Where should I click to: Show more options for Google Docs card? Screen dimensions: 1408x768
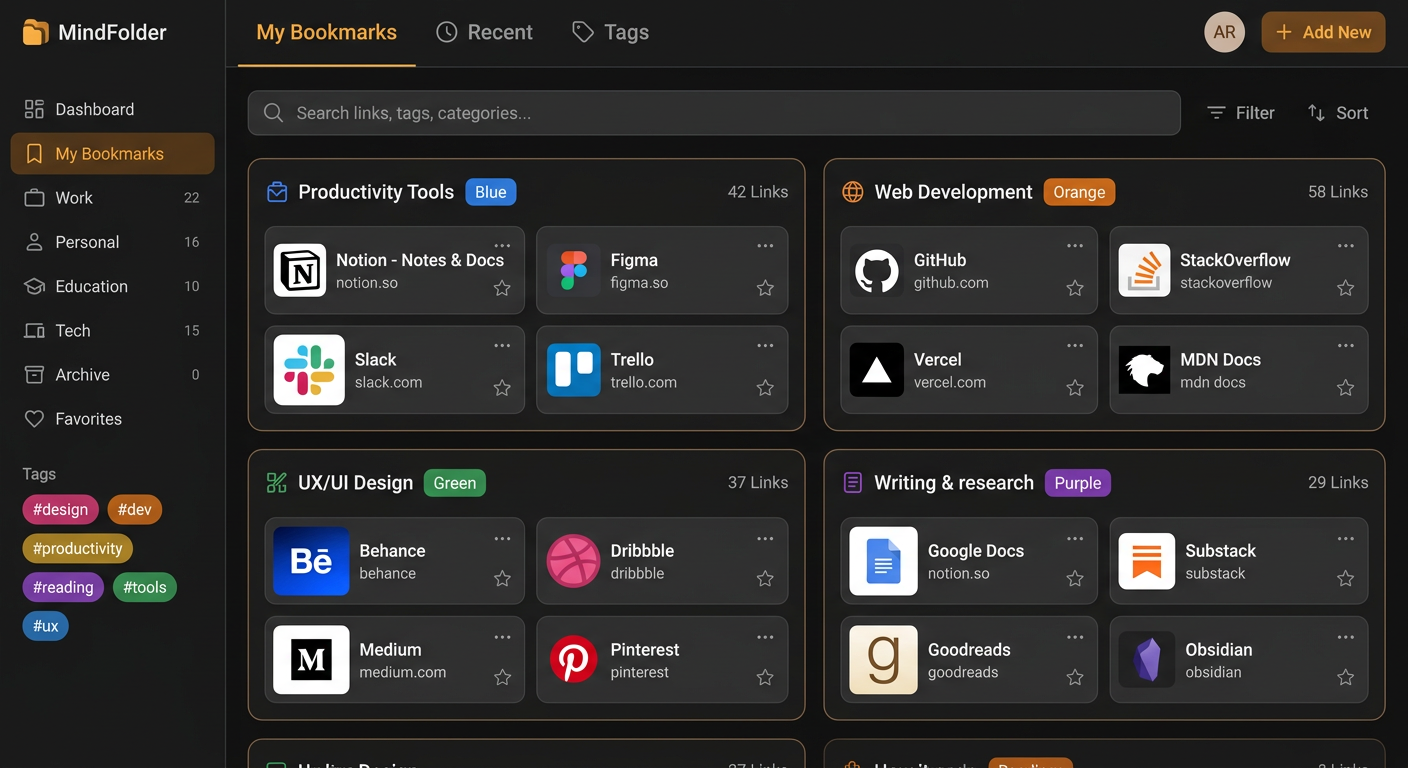point(1075,539)
